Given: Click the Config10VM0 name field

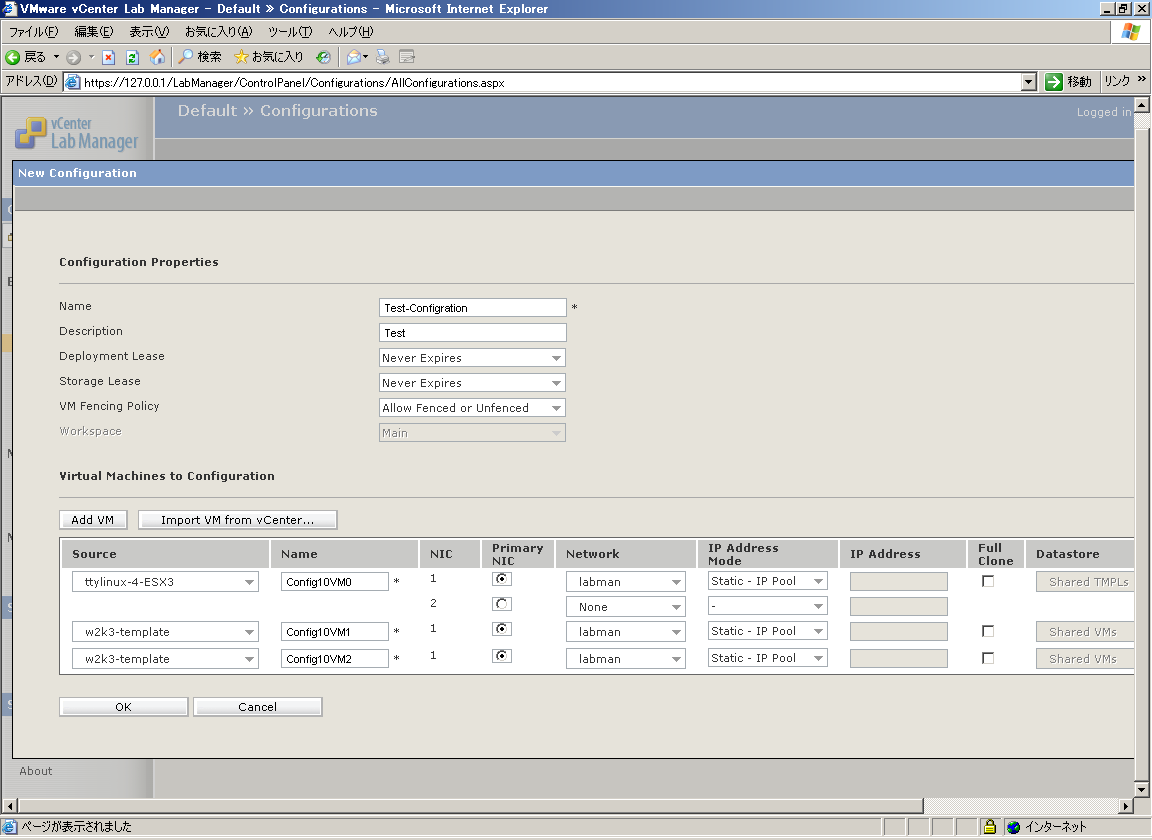Looking at the screenshot, I should click(x=334, y=582).
